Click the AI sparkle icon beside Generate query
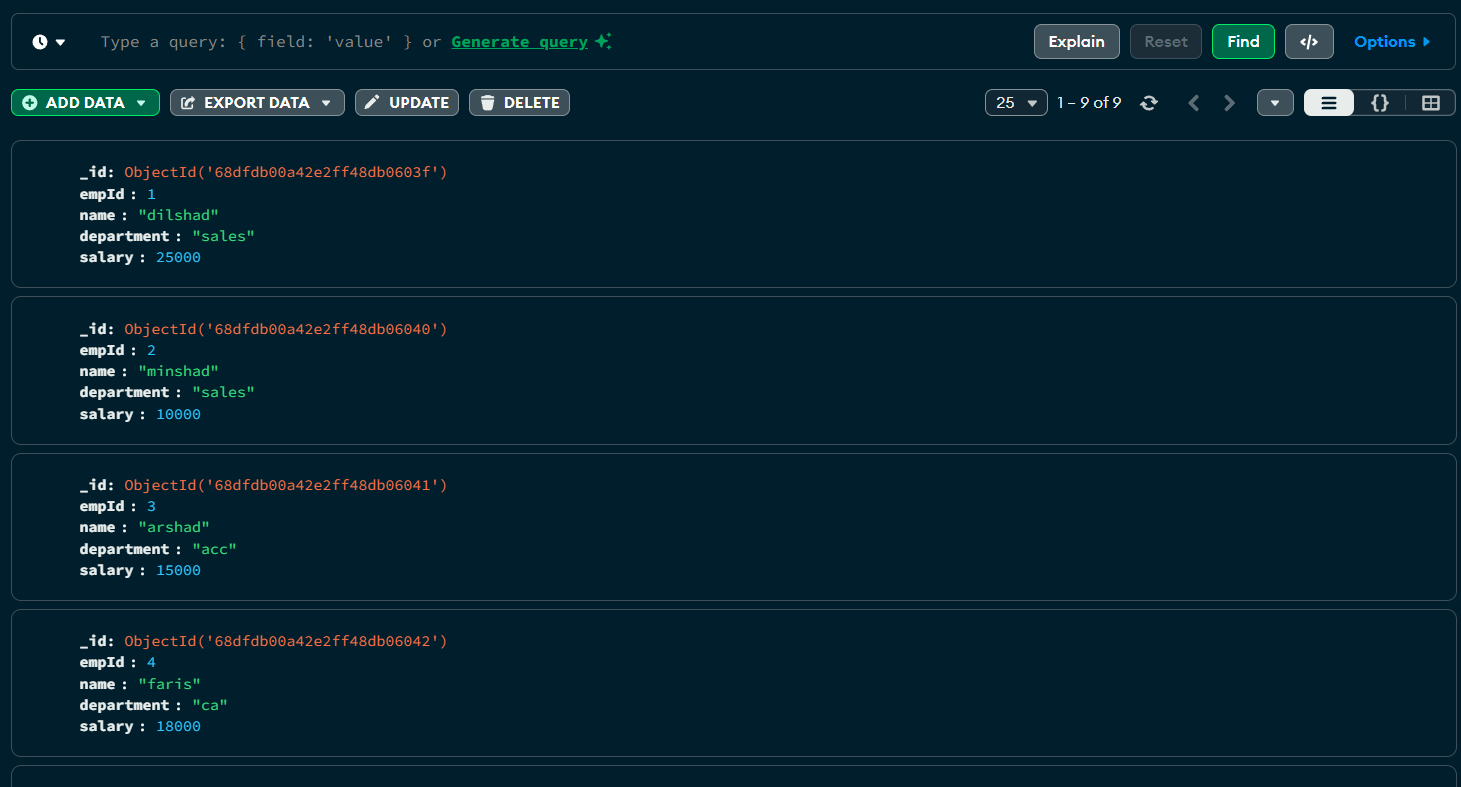Image resolution: width=1461 pixels, height=787 pixels. 602,41
